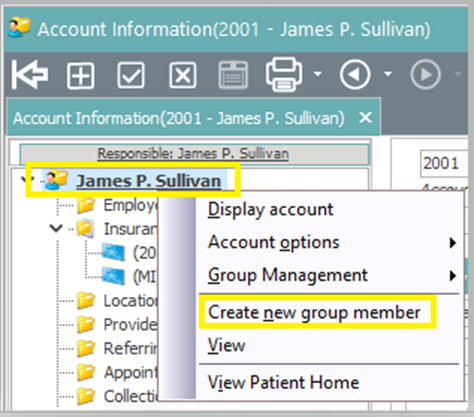Open the dropdown arrow beside the printer
The height and width of the screenshot is (417, 474).
(318, 73)
